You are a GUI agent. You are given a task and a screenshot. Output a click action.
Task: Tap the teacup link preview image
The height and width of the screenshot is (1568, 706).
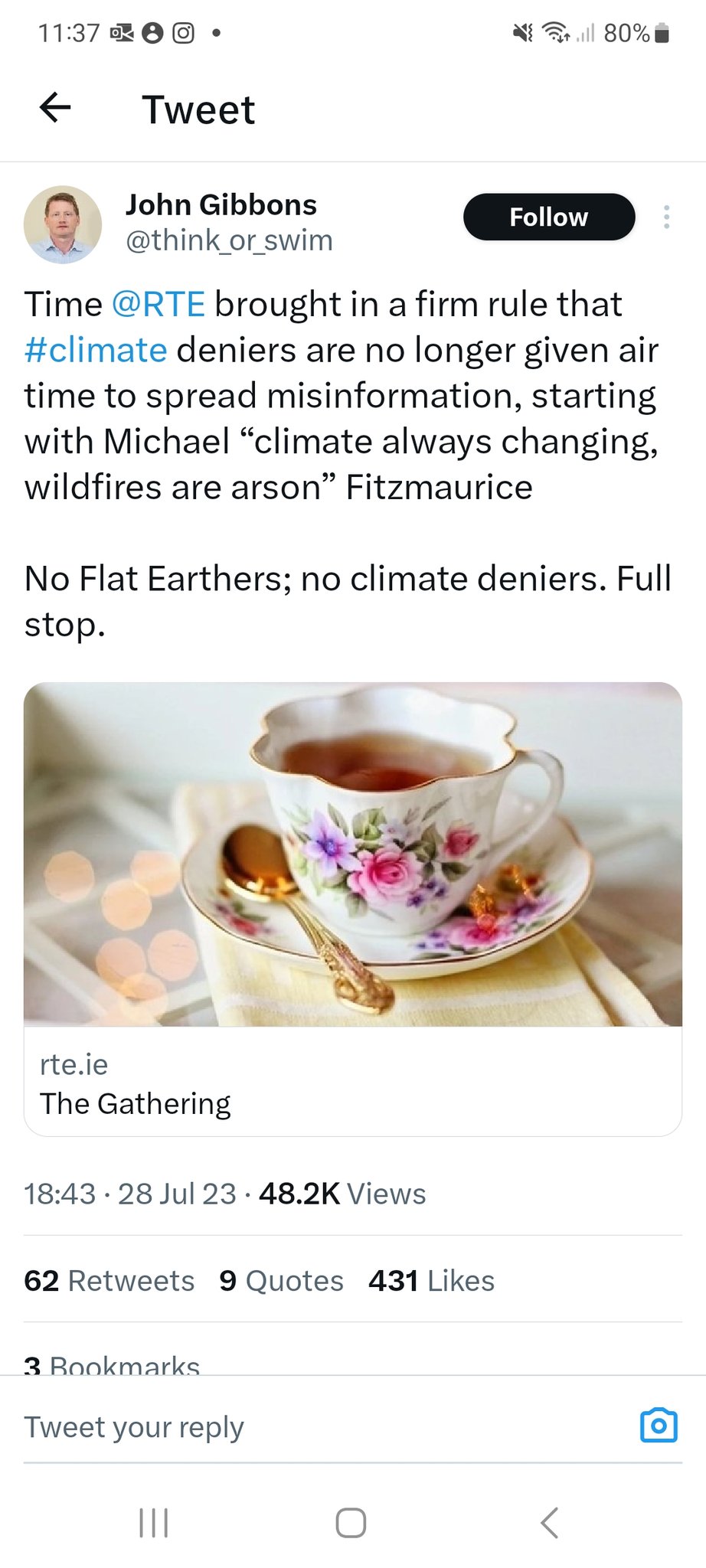pyautogui.click(x=352, y=854)
